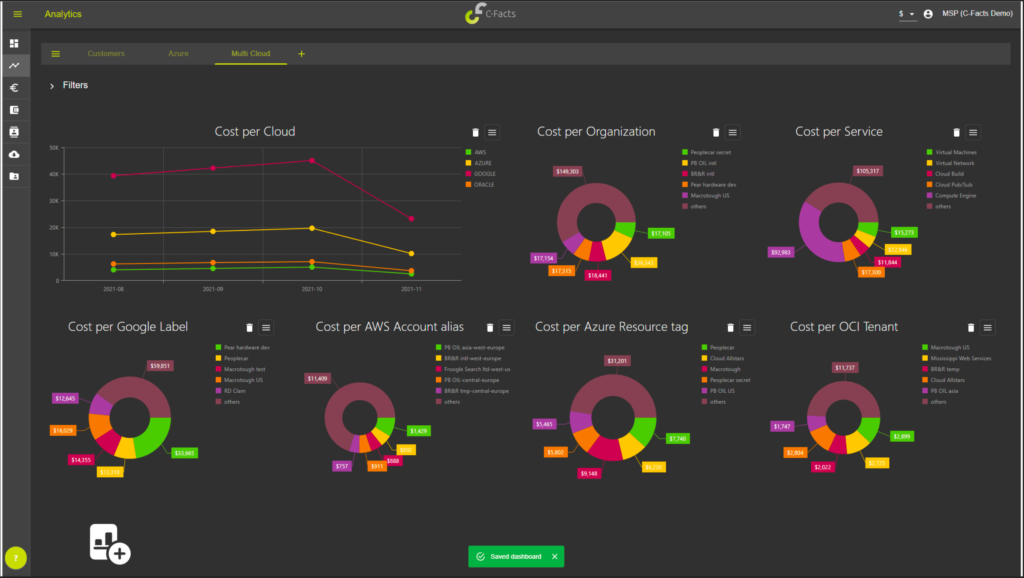Click the $33,665 label in Google Label chart
1024x578 pixels.
pos(185,453)
